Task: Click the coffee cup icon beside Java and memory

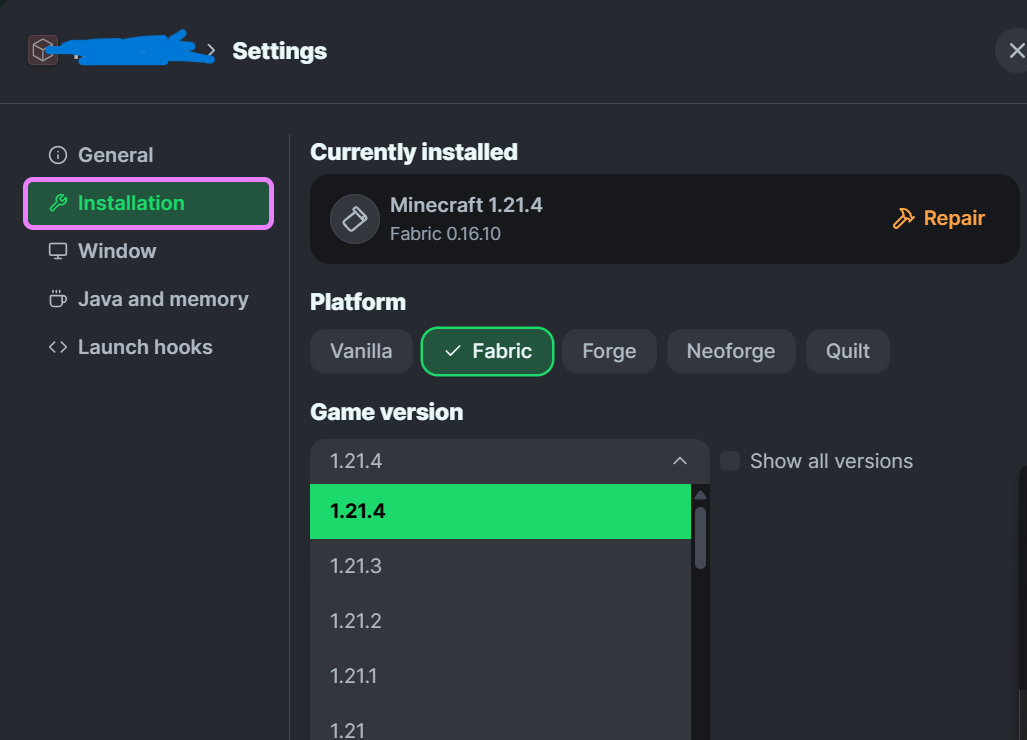Action: (x=58, y=299)
